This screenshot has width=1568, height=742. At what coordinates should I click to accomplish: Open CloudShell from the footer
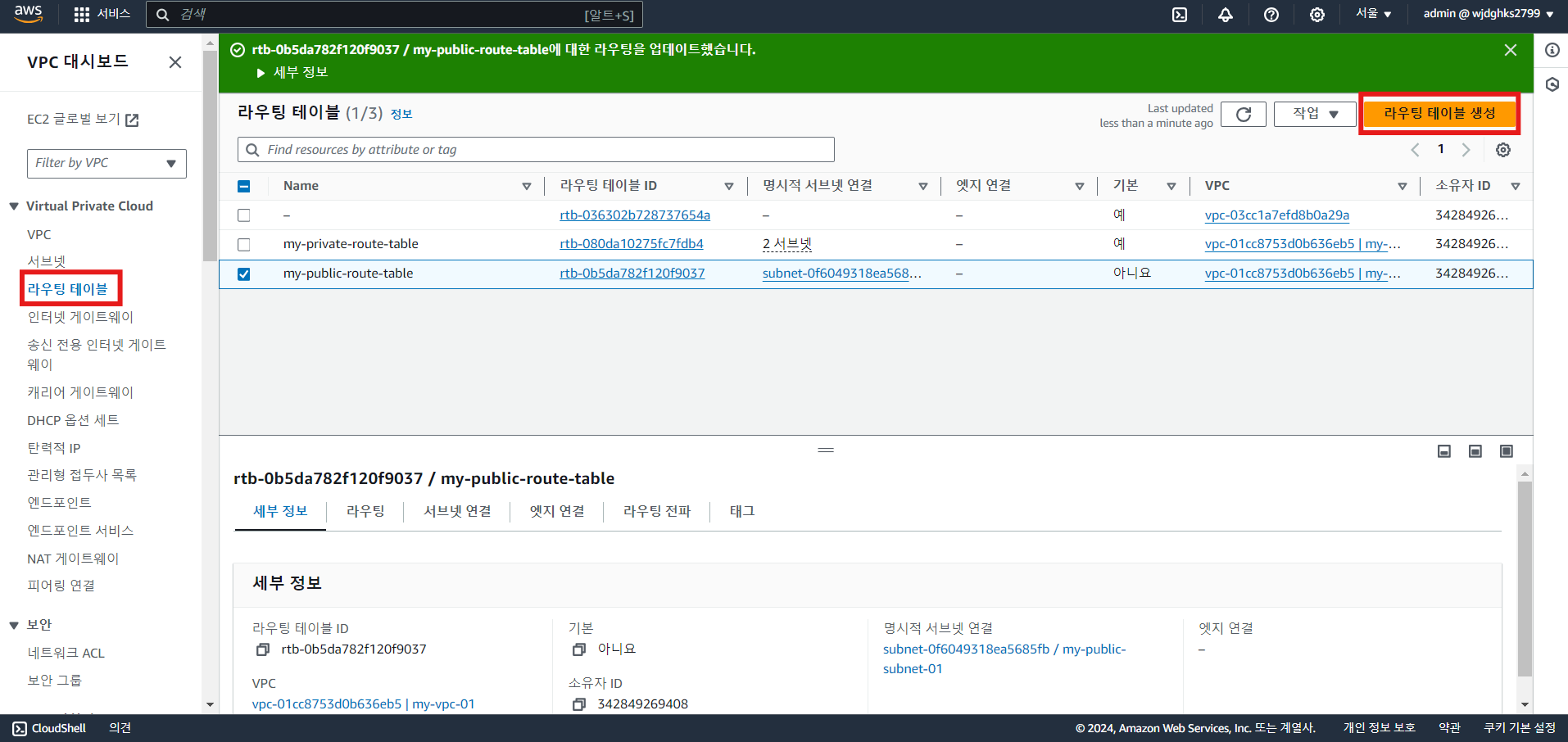click(49, 728)
